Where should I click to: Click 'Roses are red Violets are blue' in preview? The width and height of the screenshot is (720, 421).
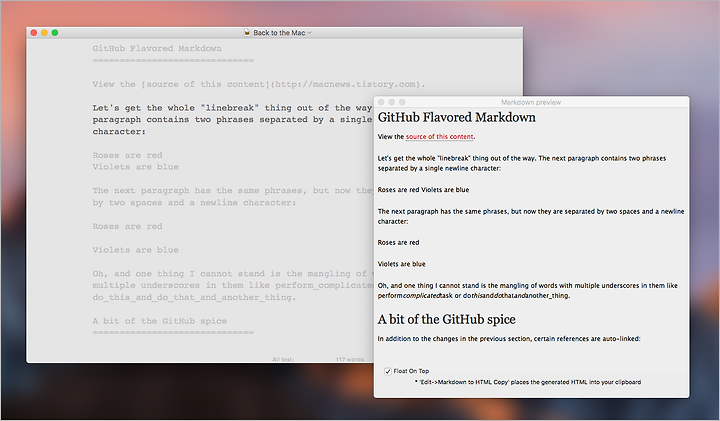[423, 190]
